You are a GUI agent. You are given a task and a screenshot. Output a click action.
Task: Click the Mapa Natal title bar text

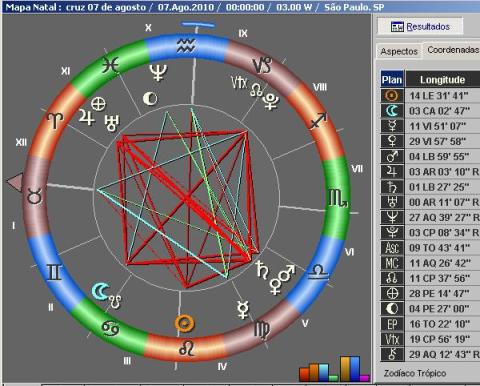tap(195, 7)
